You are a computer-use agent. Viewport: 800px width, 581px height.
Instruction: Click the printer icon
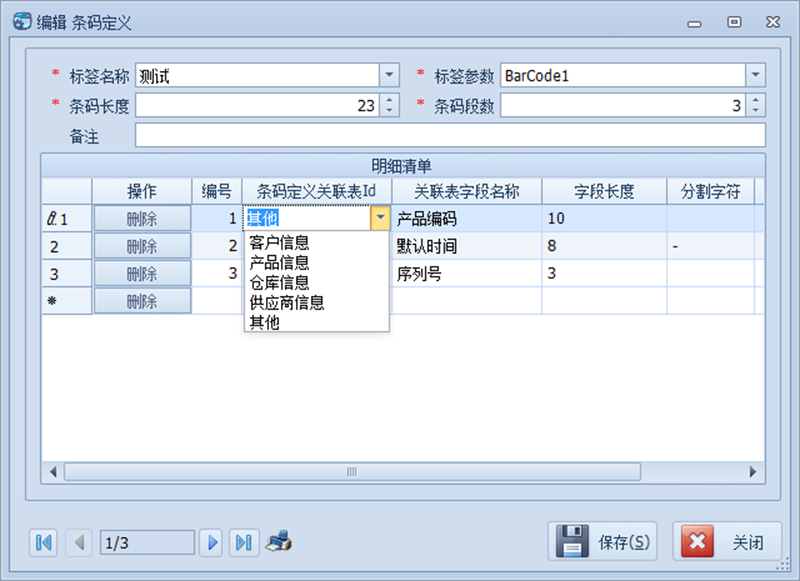click(x=279, y=542)
